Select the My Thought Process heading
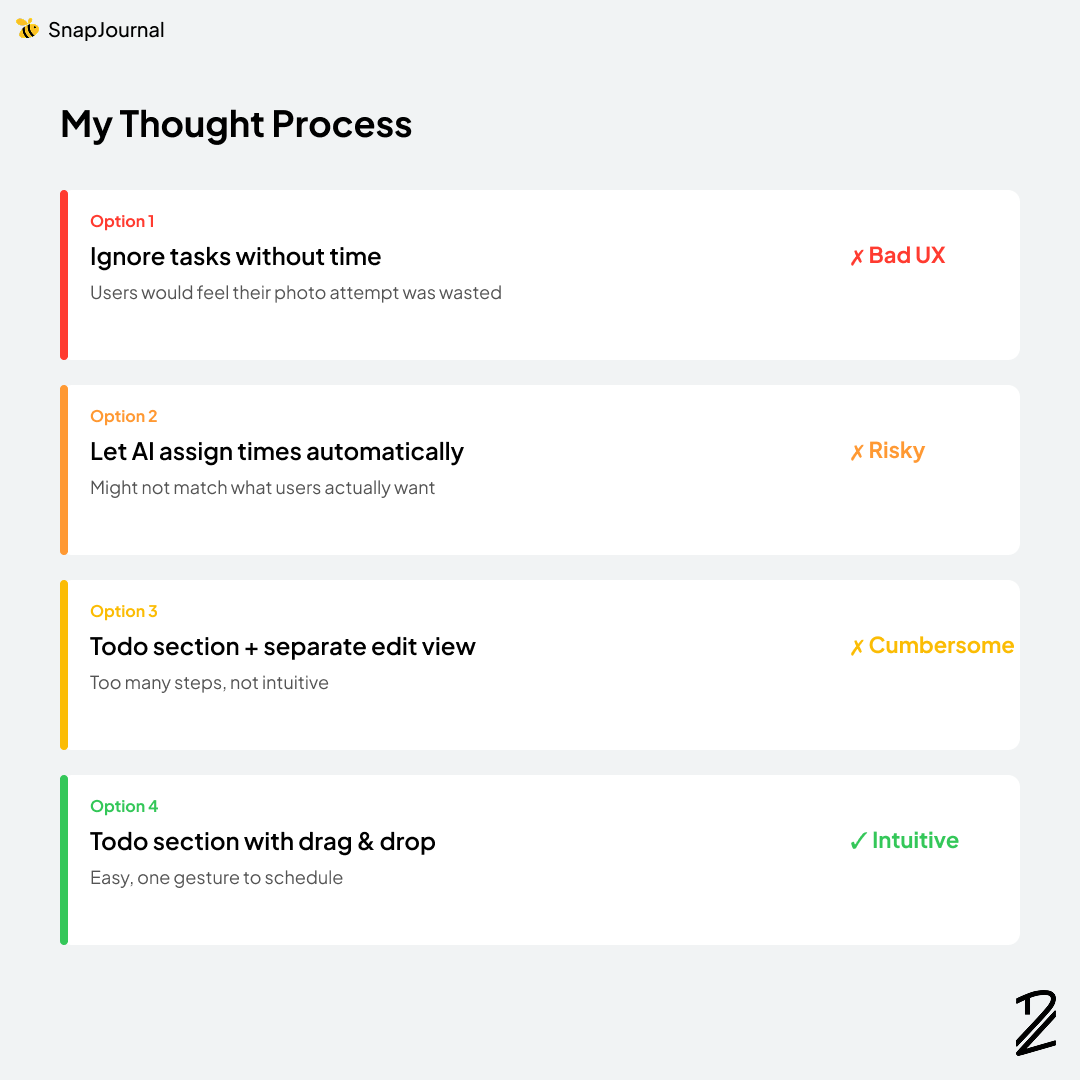Screen dimensions: 1080x1080 pos(236,124)
